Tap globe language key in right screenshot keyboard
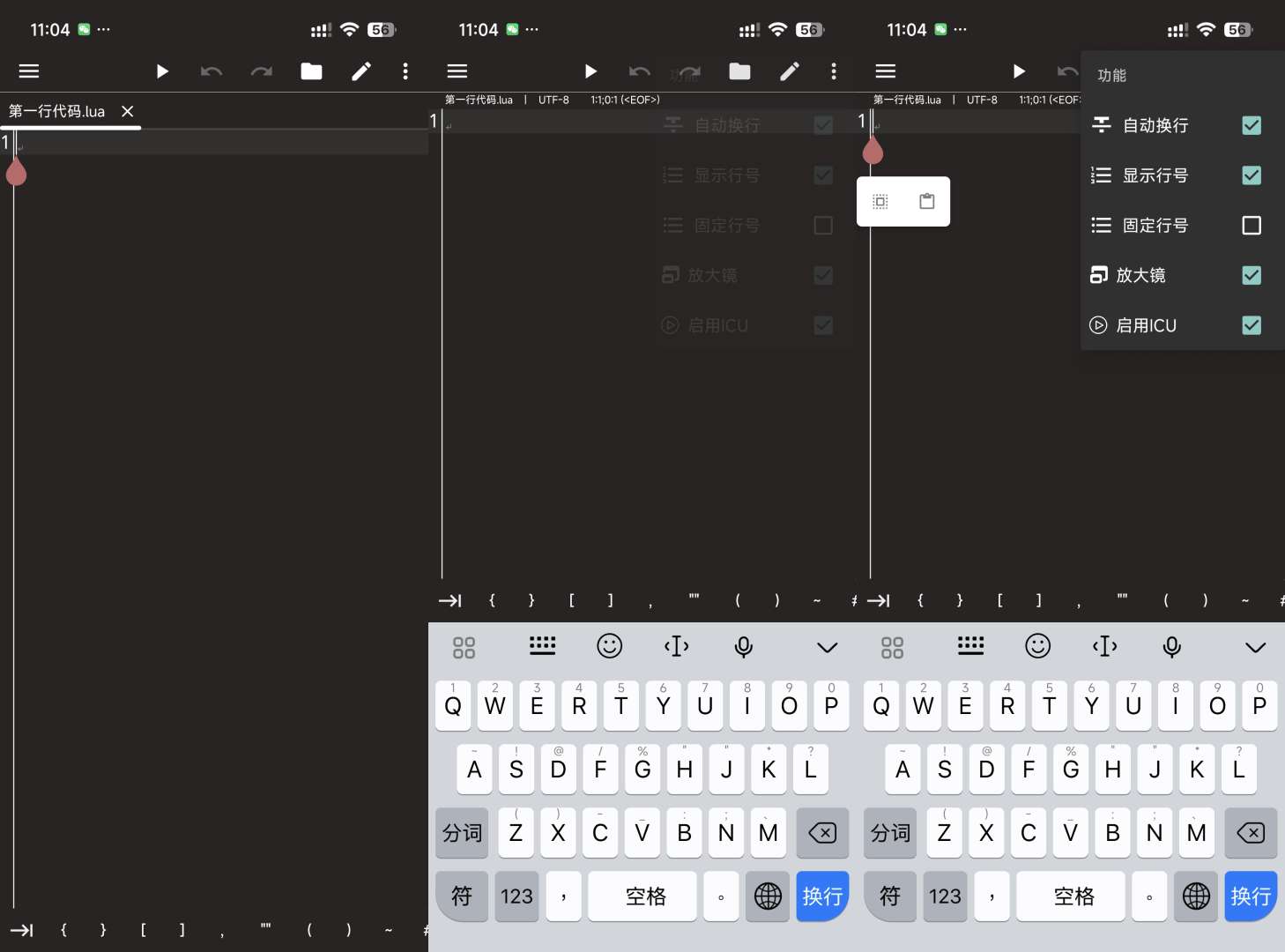 pyautogui.click(x=1196, y=896)
